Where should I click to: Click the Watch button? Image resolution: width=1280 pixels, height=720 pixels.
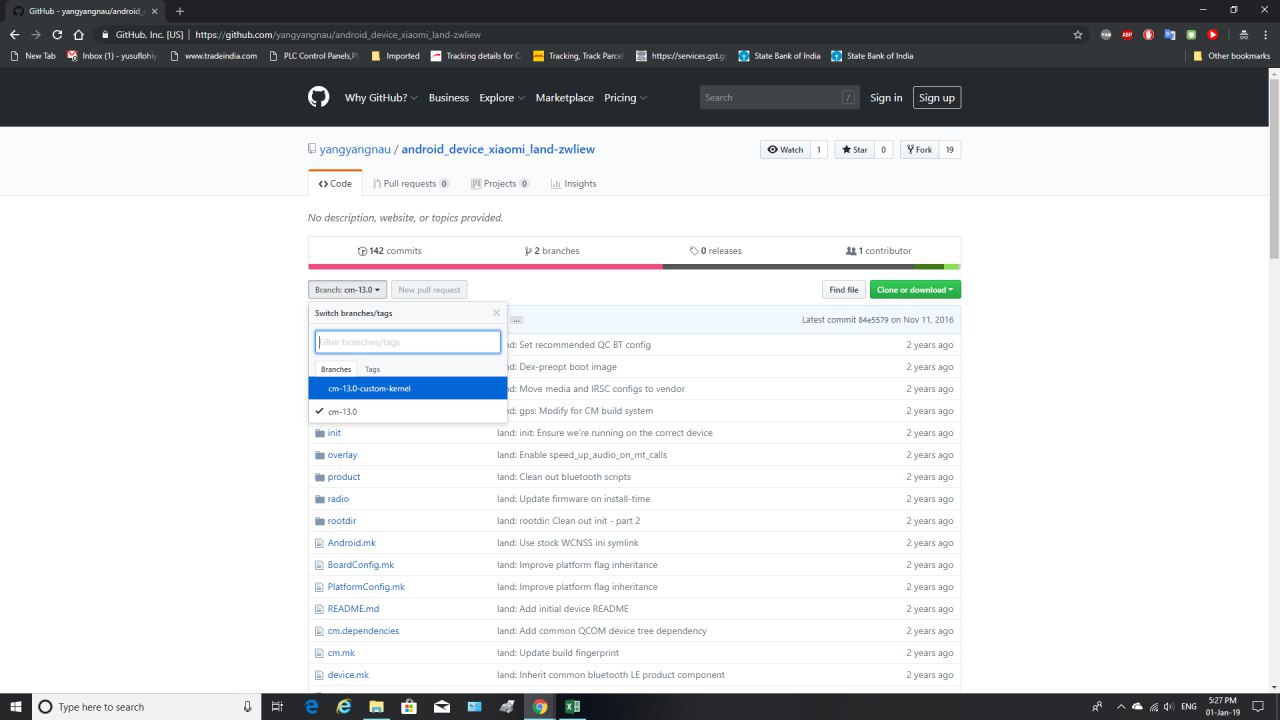tap(785, 150)
